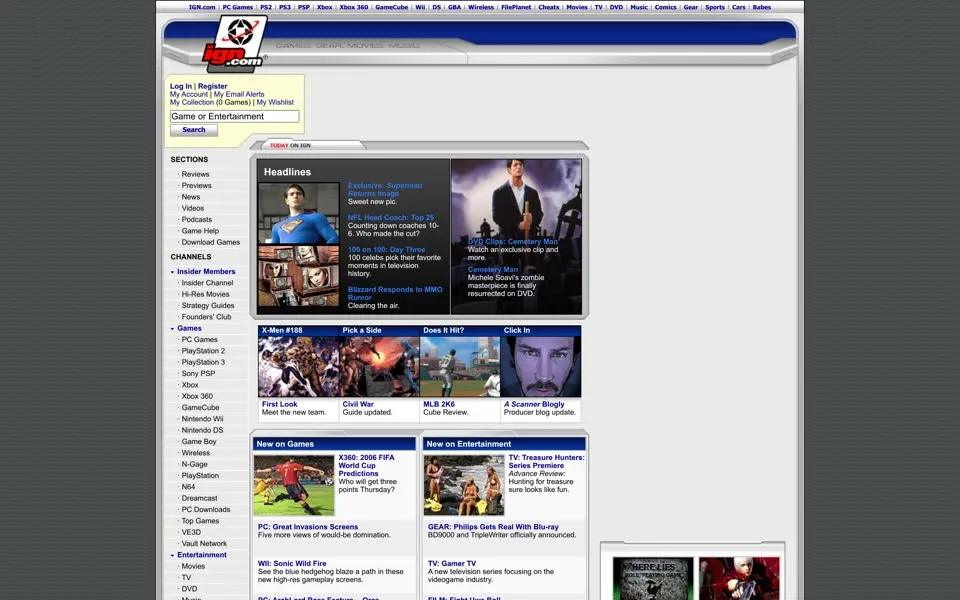960x600 pixels.
Task: Open Previews section in sidebar
Action: (x=197, y=186)
